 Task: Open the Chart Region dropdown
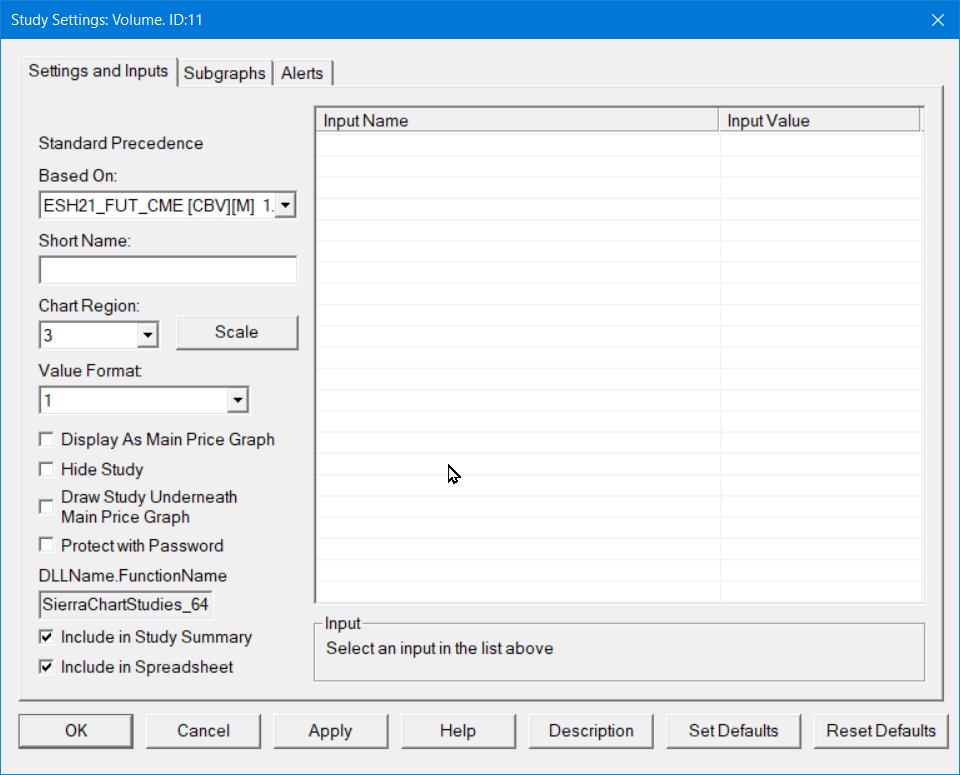tap(148, 335)
